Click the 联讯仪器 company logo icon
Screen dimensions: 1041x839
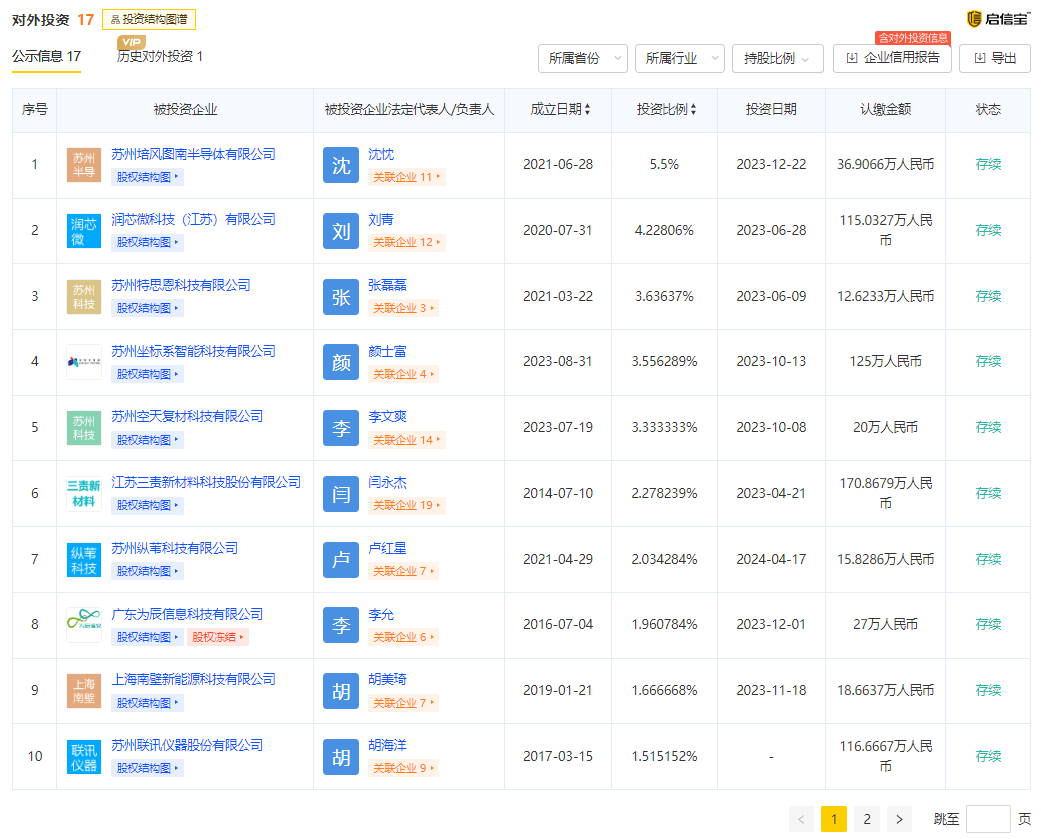(84, 757)
